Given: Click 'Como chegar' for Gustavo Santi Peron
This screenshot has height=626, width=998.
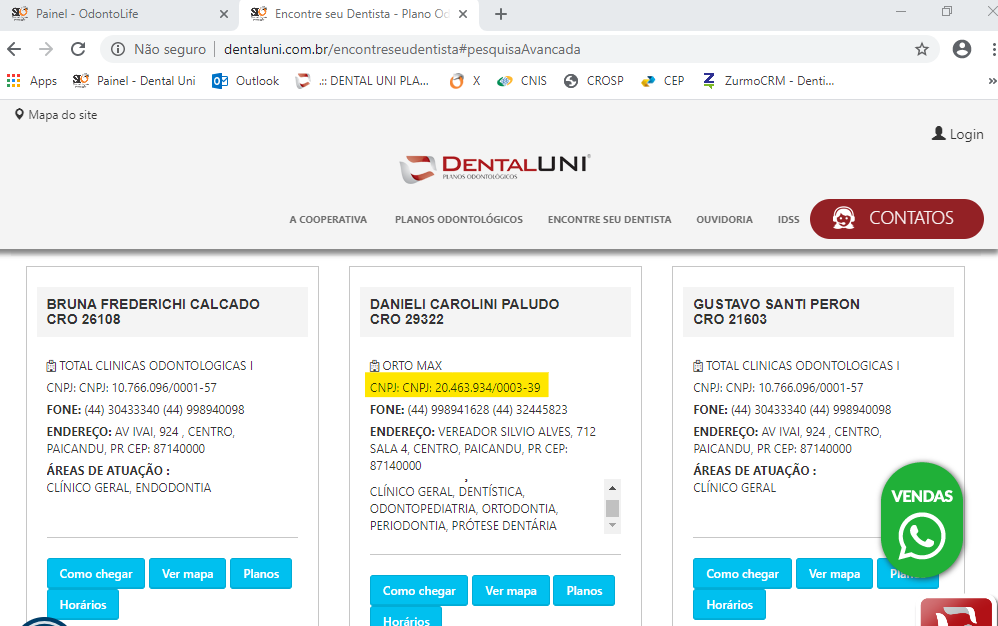Looking at the screenshot, I should pyautogui.click(x=743, y=574).
